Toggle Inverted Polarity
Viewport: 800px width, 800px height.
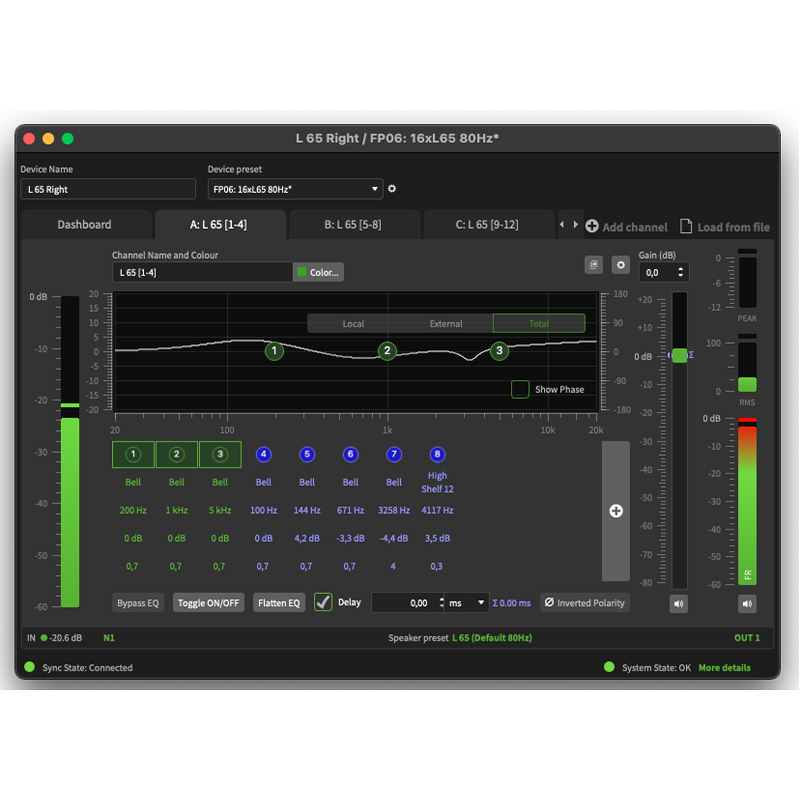(x=585, y=603)
